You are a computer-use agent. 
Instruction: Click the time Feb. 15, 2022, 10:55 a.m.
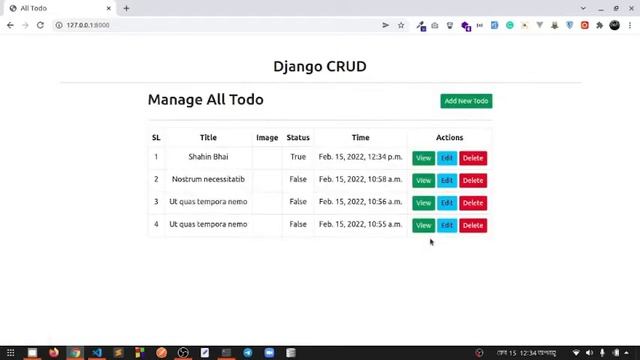pyautogui.click(x=360, y=224)
